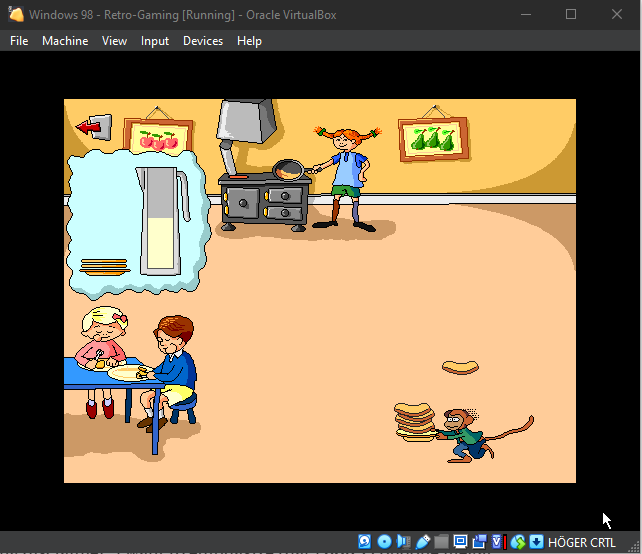Click the virtualization chip V status icon
This screenshot has width=642, height=554.
coord(498,542)
